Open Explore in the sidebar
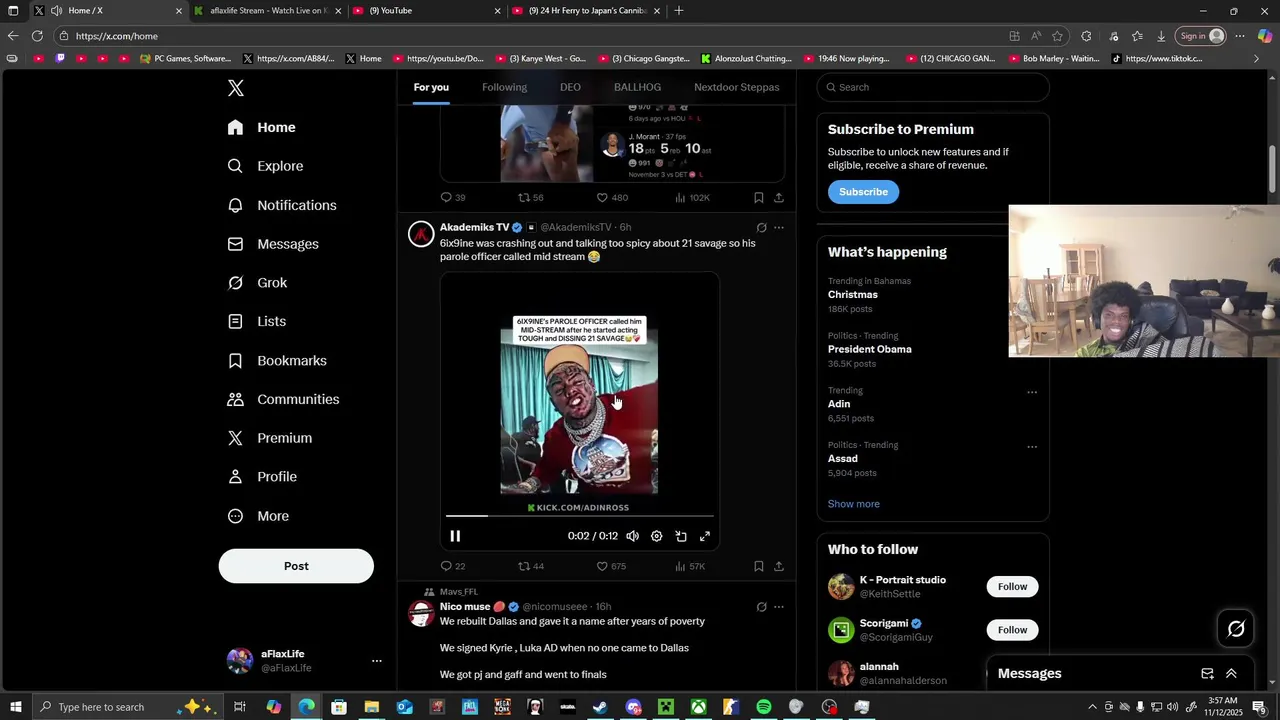This screenshot has width=1280, height=720. point(265,166)
